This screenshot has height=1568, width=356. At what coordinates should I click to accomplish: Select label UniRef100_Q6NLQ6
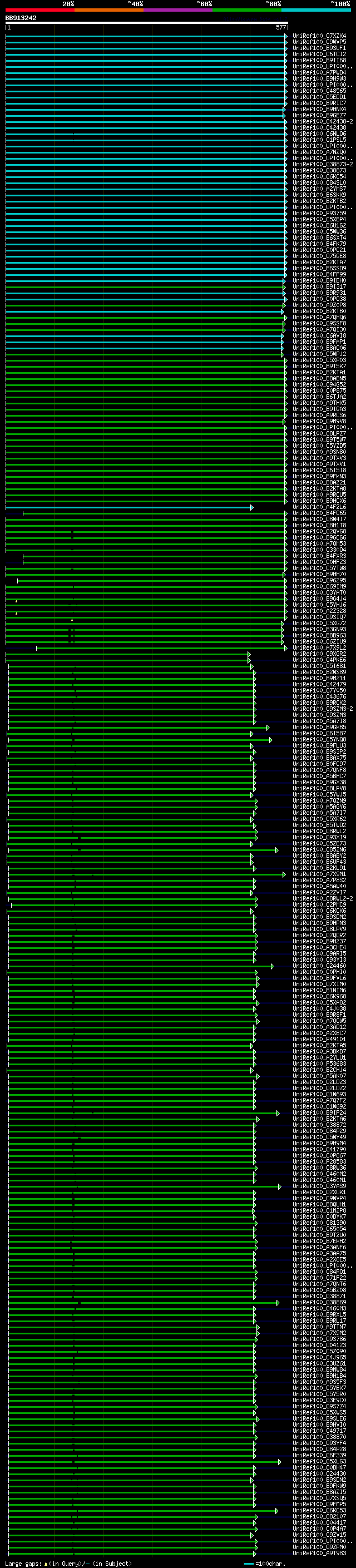319,134
